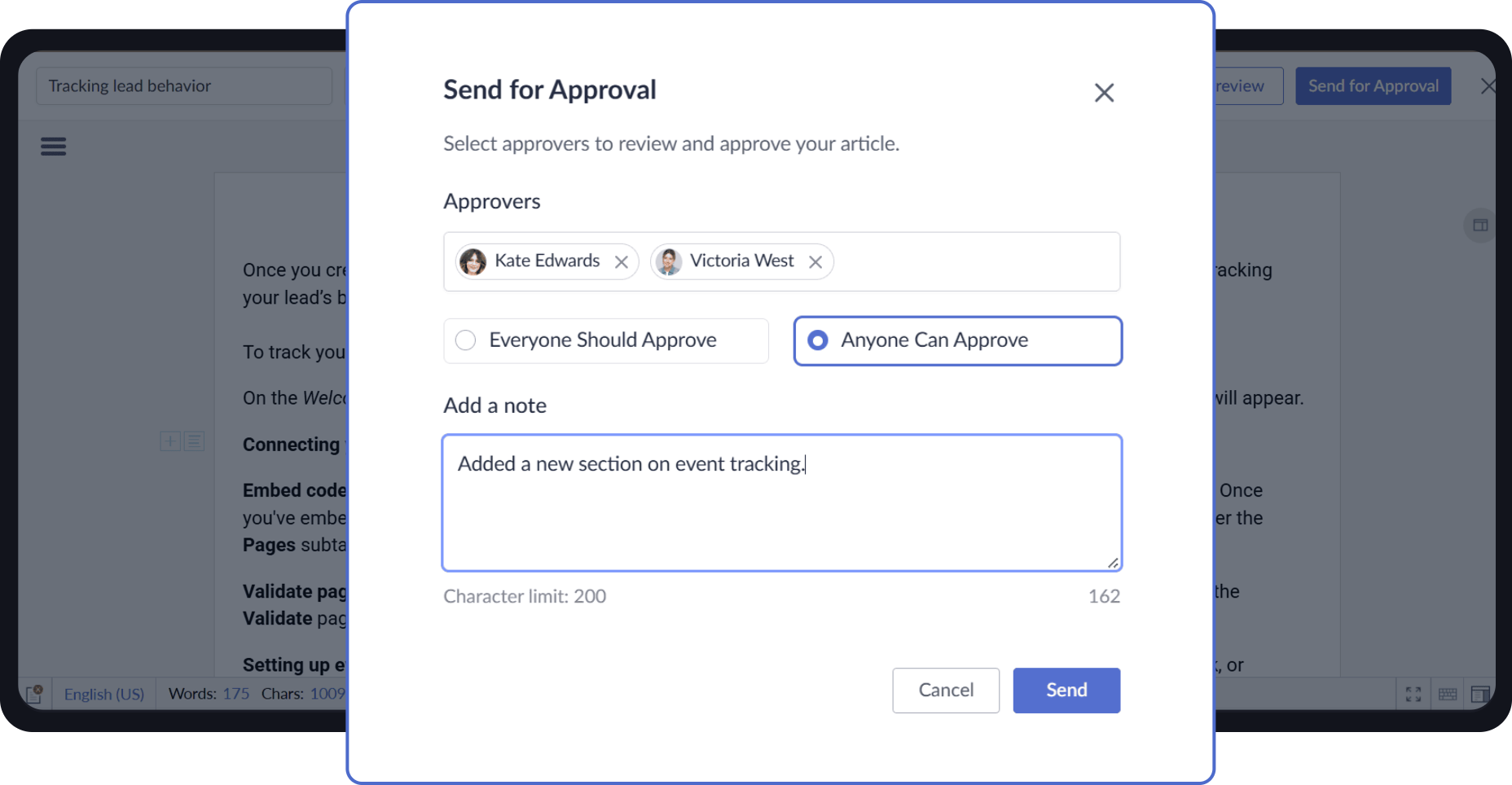Remove Kate Edwards from approvers list
The image size is (1512, 785).
[622, 261]
